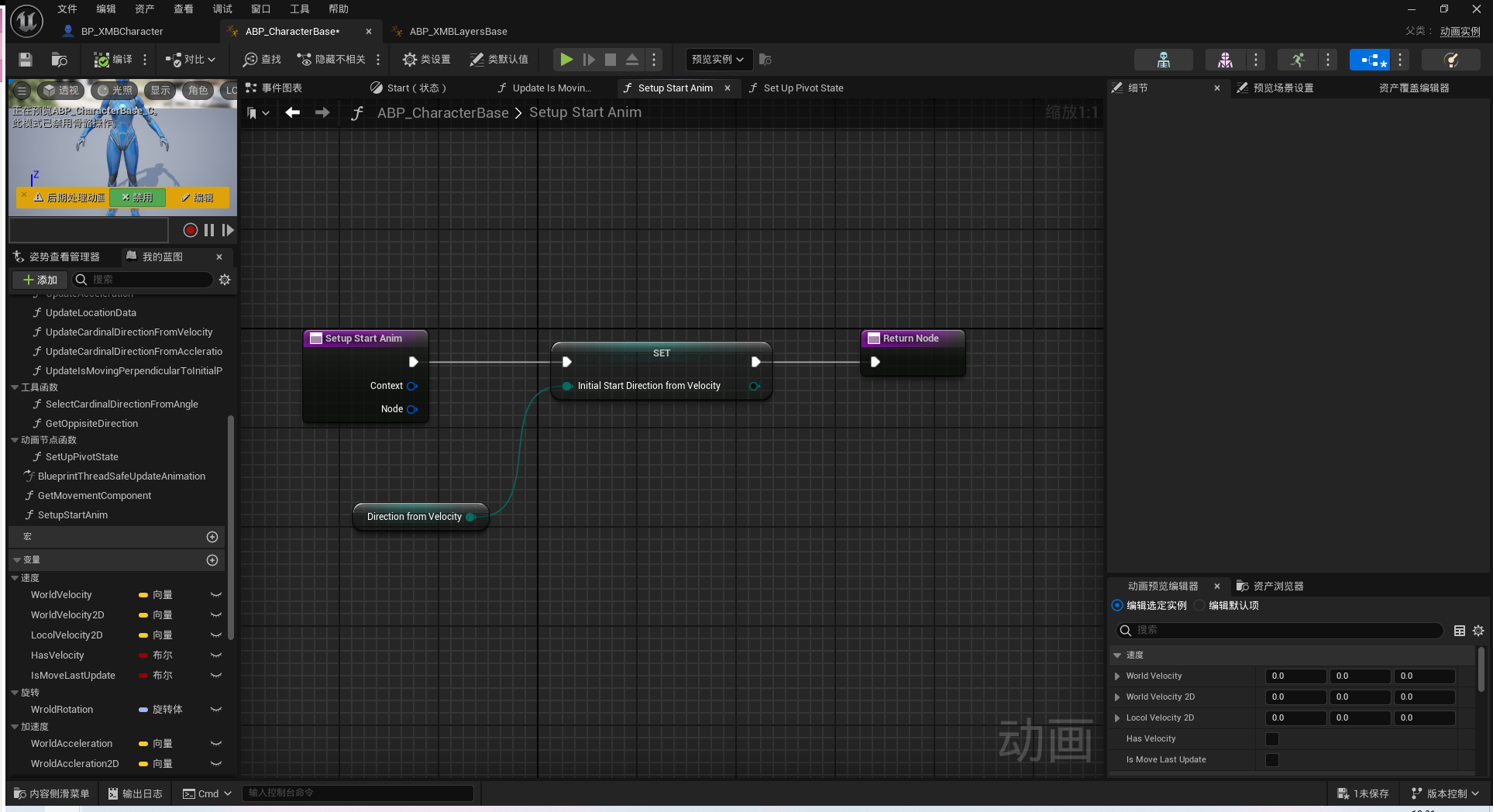Open the Cmd console type dropdown
Image resolution: width=1493 pixels, height=812 pixels.
207,793
